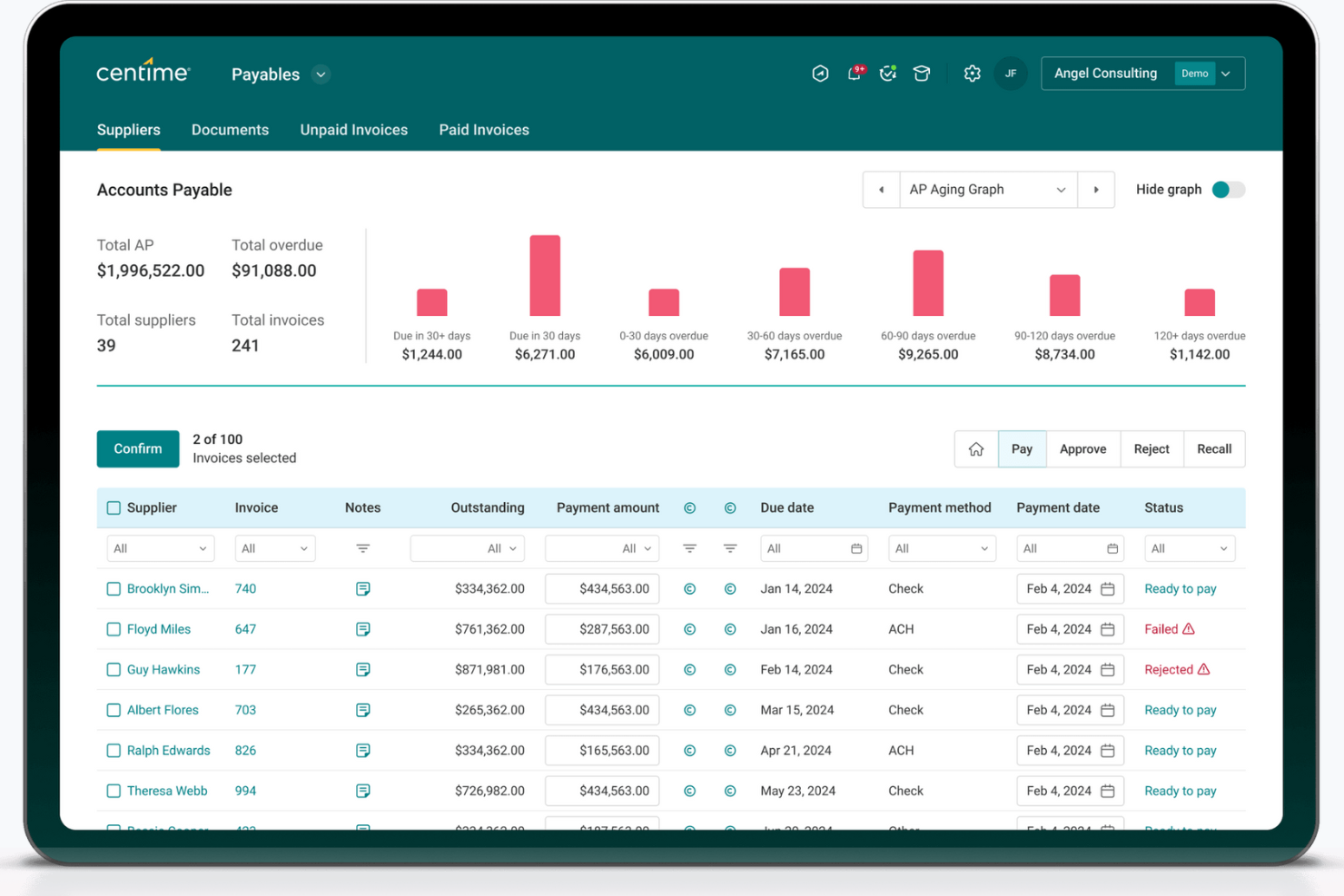Open notes icon for Floyd Miles row
Image resolution: width=1344 pixels, height=896 pixels.
[363, 629]
